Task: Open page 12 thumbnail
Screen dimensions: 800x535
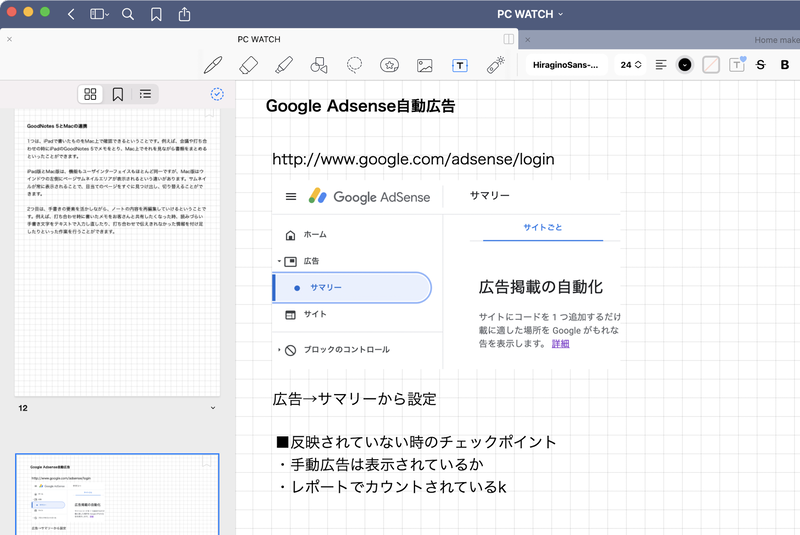Action: click(x=117, y=252)
